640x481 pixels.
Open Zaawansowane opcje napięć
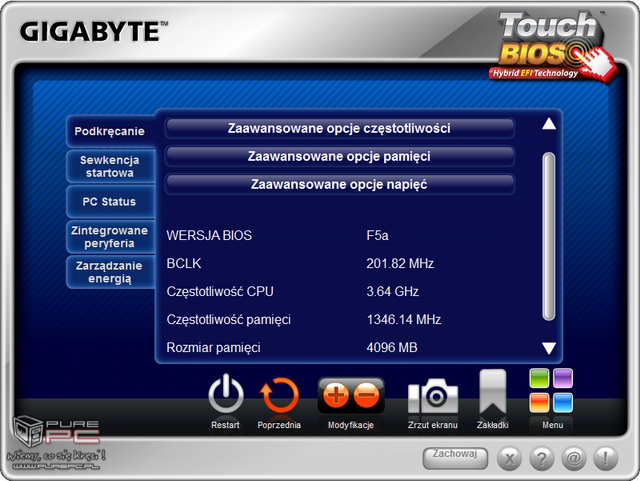(339, 184)
